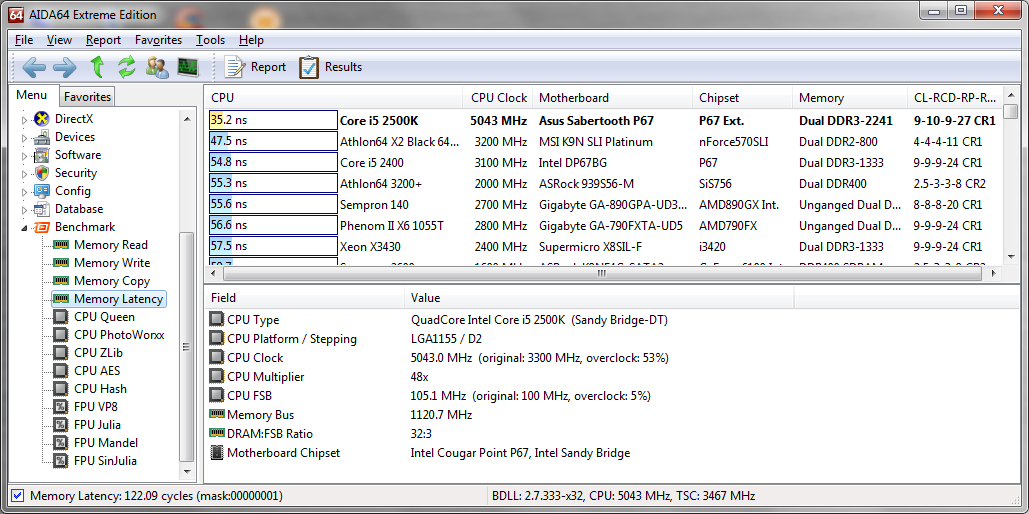Click the Value column header

(599, 298)
